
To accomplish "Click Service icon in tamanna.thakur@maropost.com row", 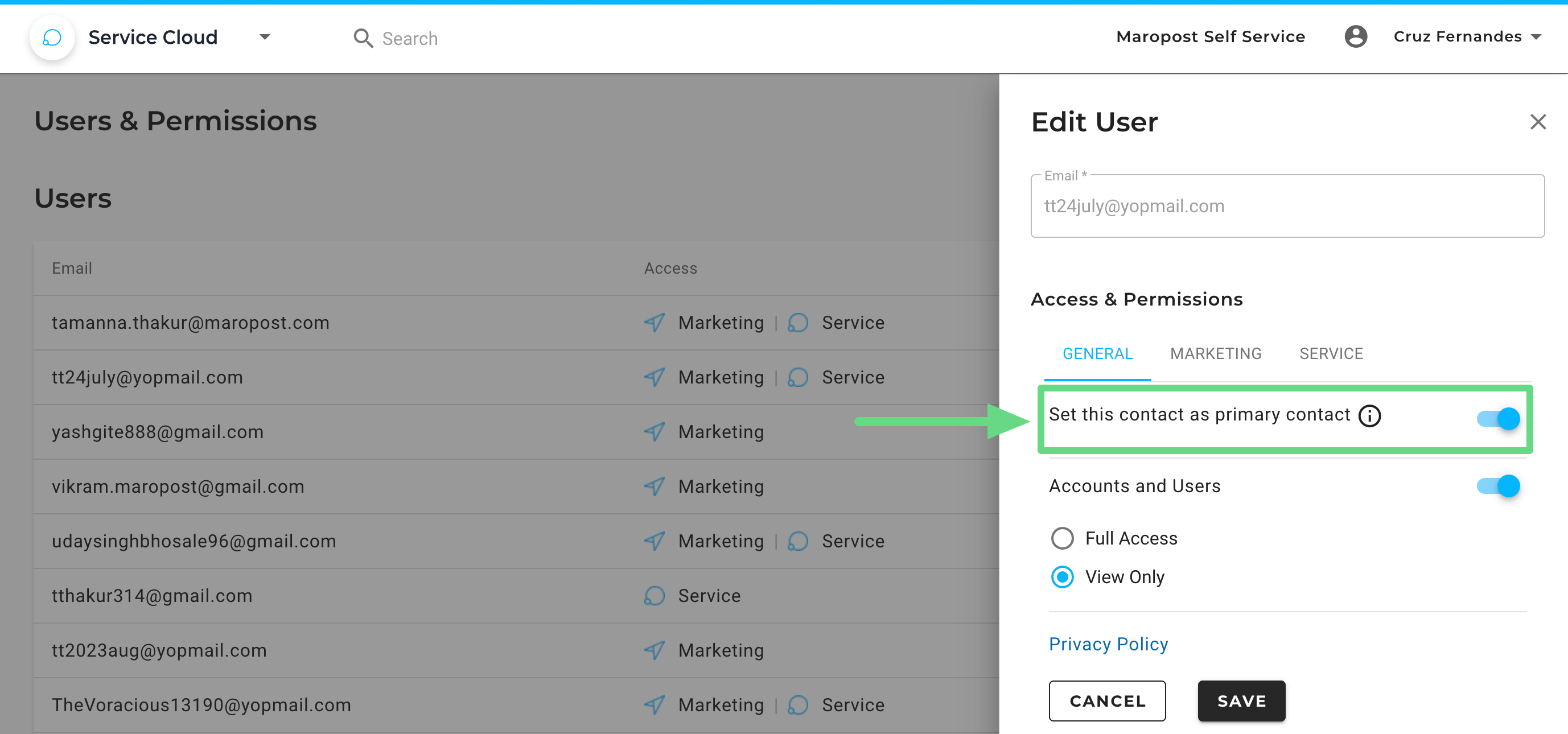I will tap(797, 323).
